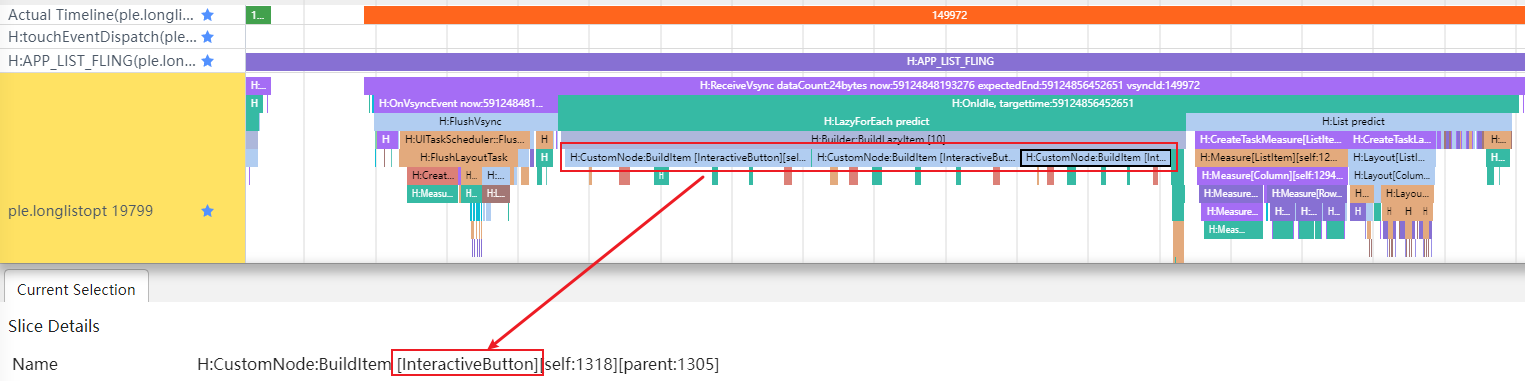Select the H:LazyForEach predict slice
The height and width of the screenshot is (381, 1525).
pyautogui.click(x=869, y=121)
